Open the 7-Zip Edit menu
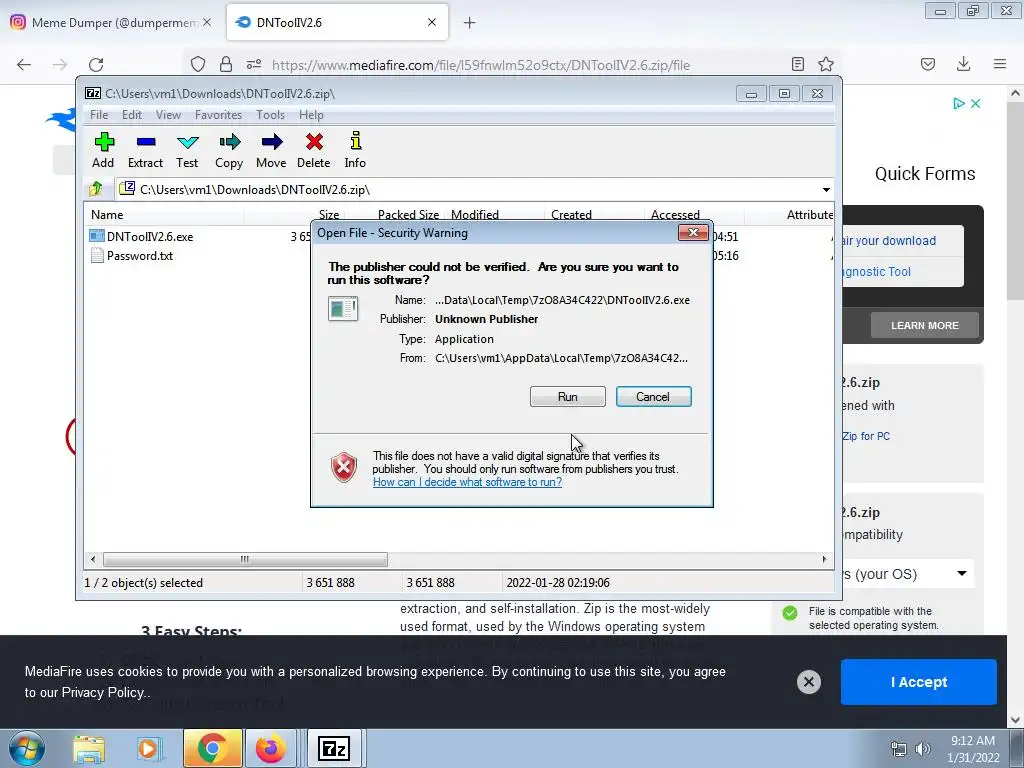Screen dimensions: 1024x768 tap(132, 115)
